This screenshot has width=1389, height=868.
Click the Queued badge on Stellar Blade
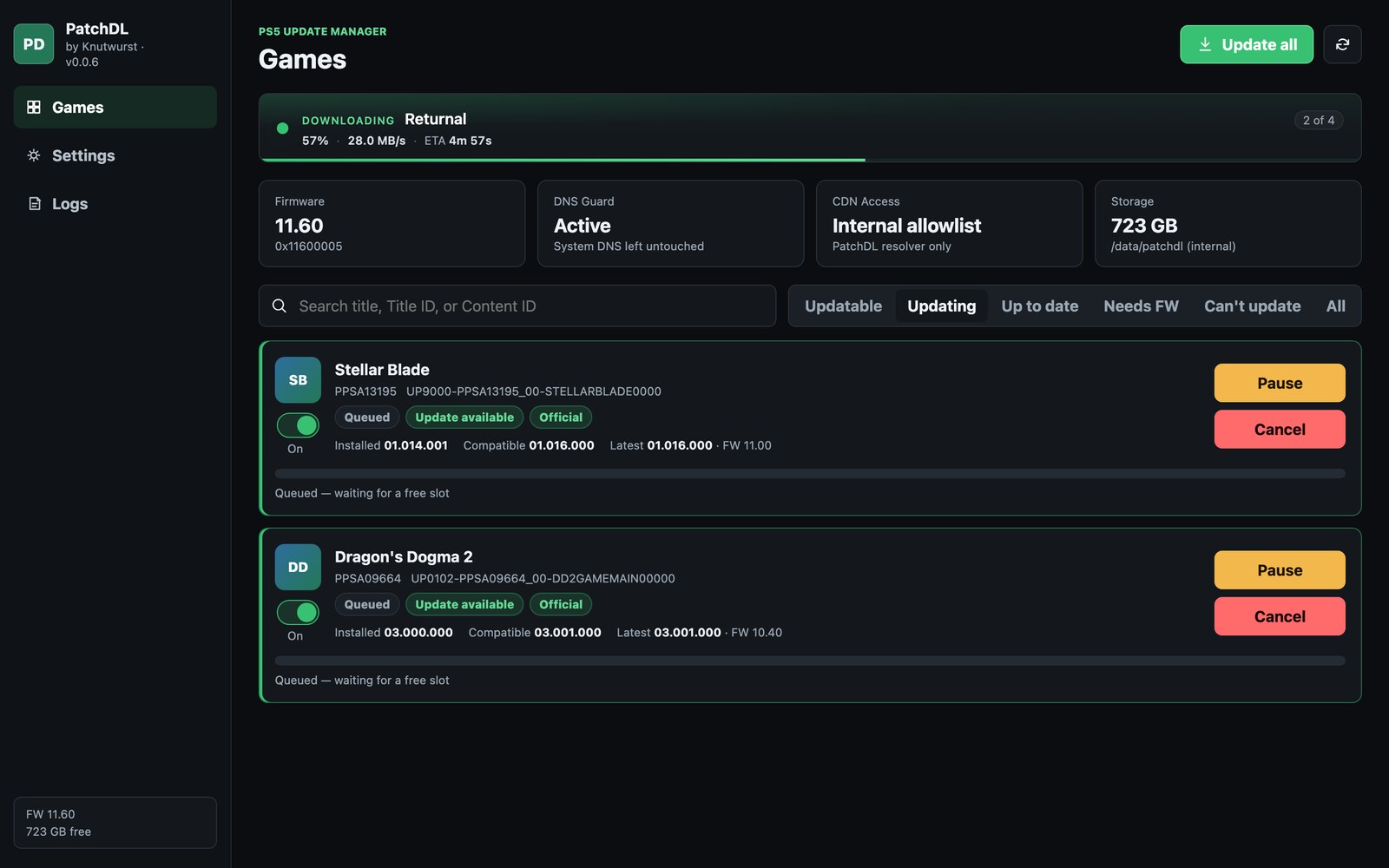[367, 418]
